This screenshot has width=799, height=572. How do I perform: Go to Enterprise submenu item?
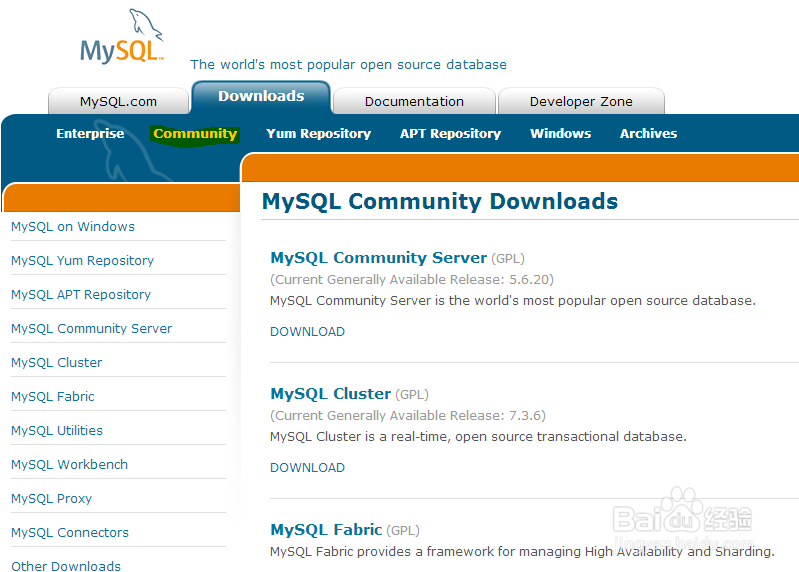pos(90,133)
